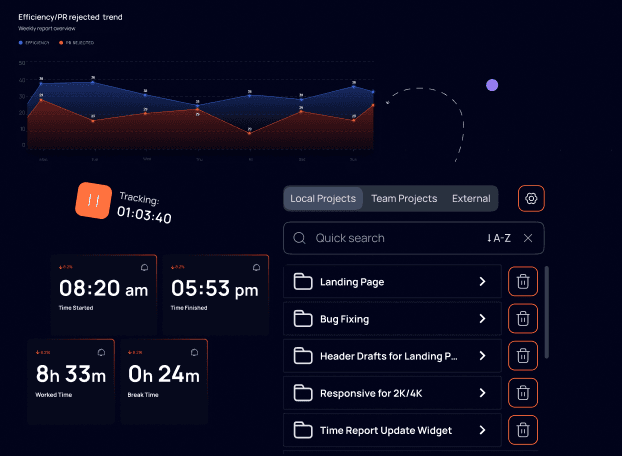Click trend indicator on Worked Time card
The image size is (622, 456).
[x=43, y=352]
